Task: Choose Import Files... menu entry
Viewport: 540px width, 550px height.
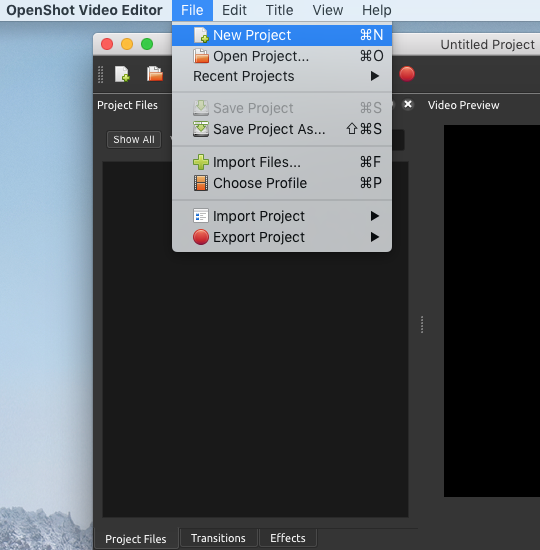Action: (282, 162)
